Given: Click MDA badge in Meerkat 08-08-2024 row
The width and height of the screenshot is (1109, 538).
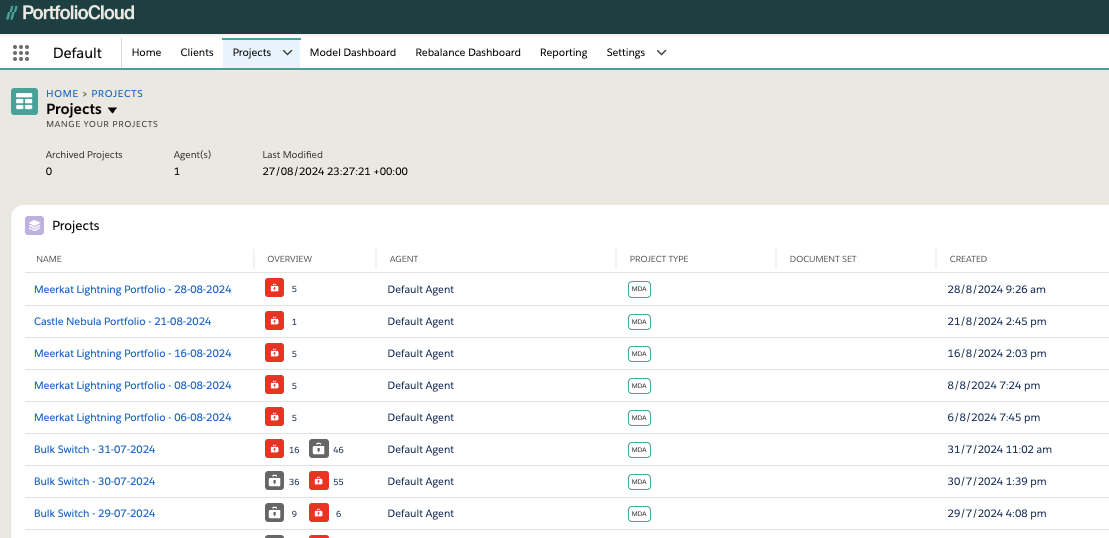Looking at the screenshot, I should tap(639, 386).
